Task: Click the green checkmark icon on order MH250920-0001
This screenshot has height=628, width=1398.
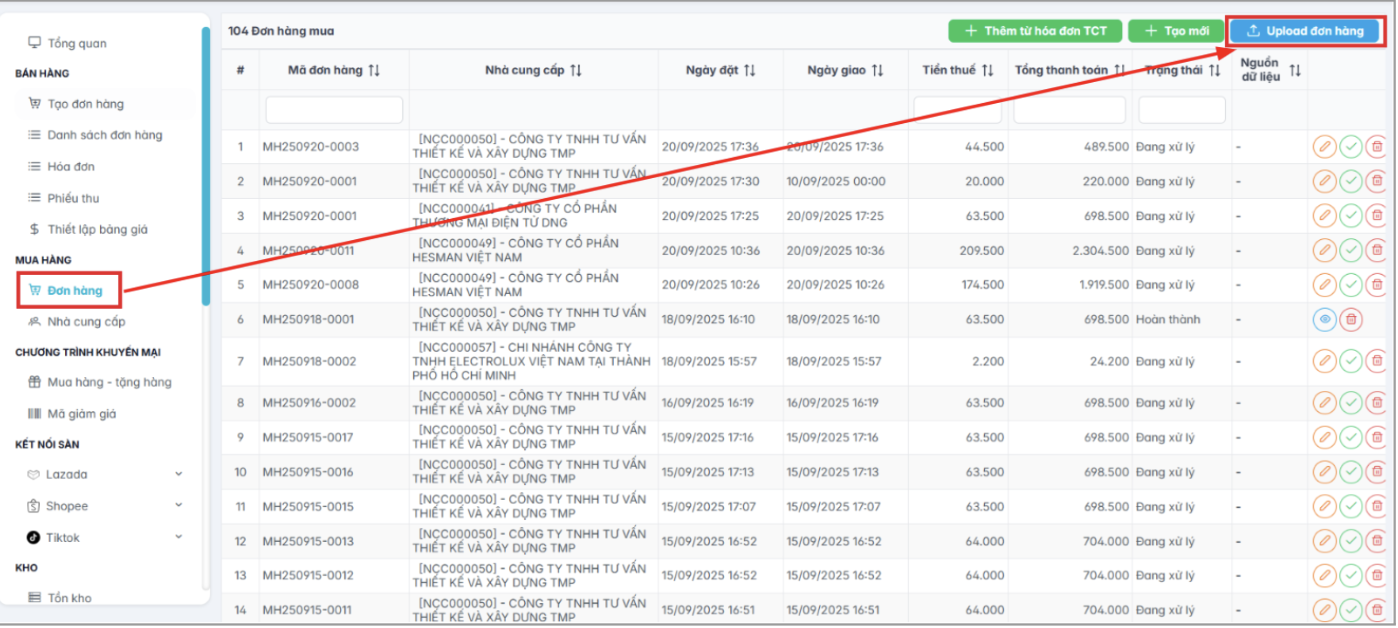Action: 1351,181
